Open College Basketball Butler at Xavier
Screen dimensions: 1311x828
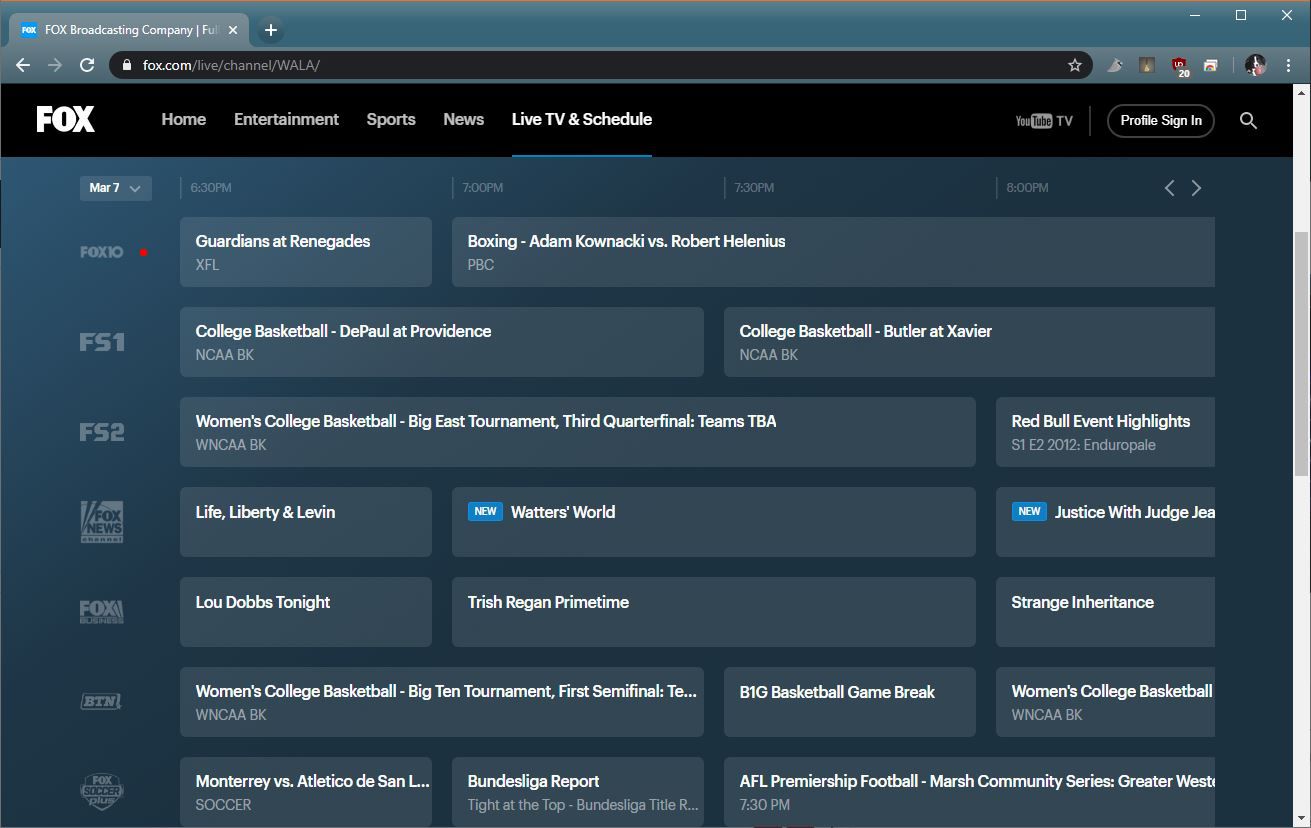tap(969, 342)
